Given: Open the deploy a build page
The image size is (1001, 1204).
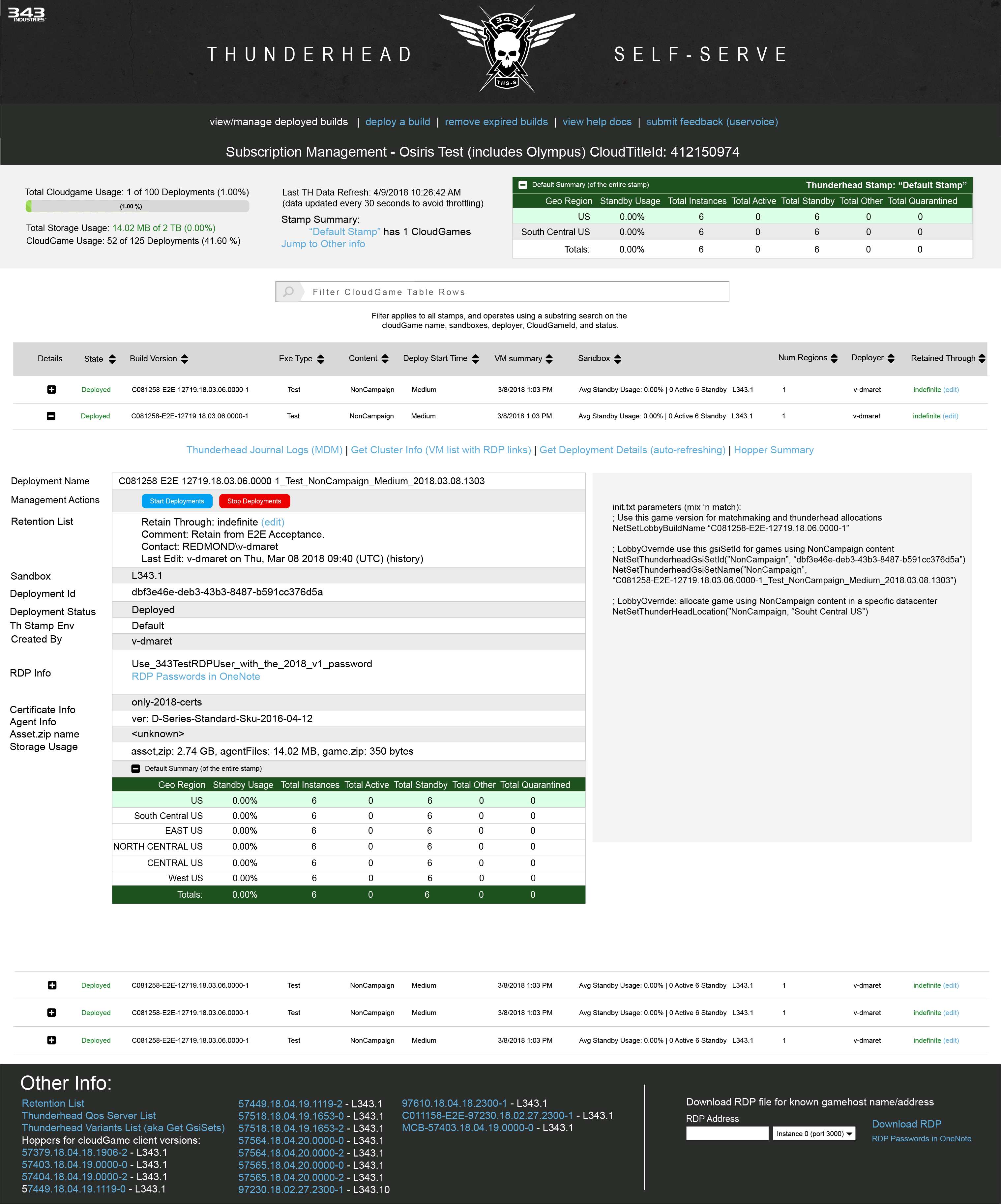Looking at the screenshot, I should [398, 122].
